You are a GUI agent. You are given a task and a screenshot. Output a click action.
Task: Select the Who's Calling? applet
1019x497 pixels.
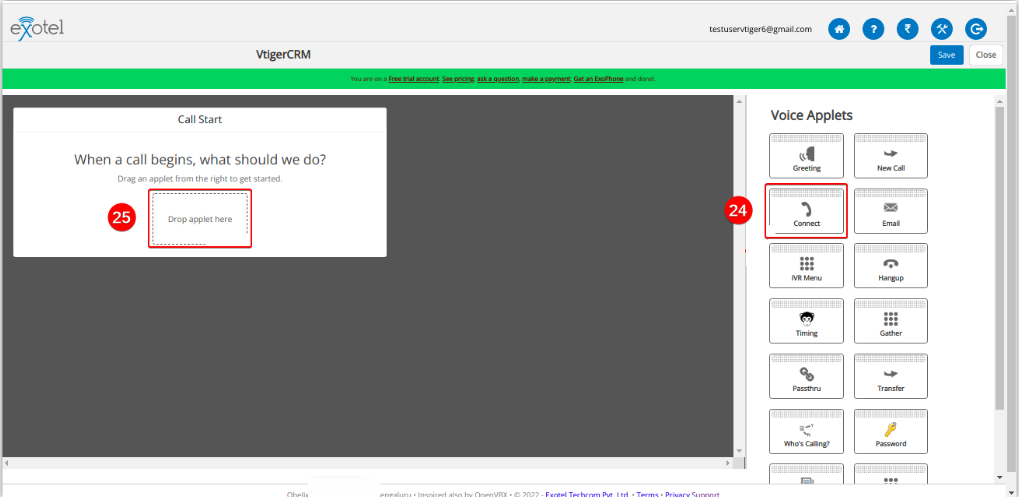tap(806, 431)
